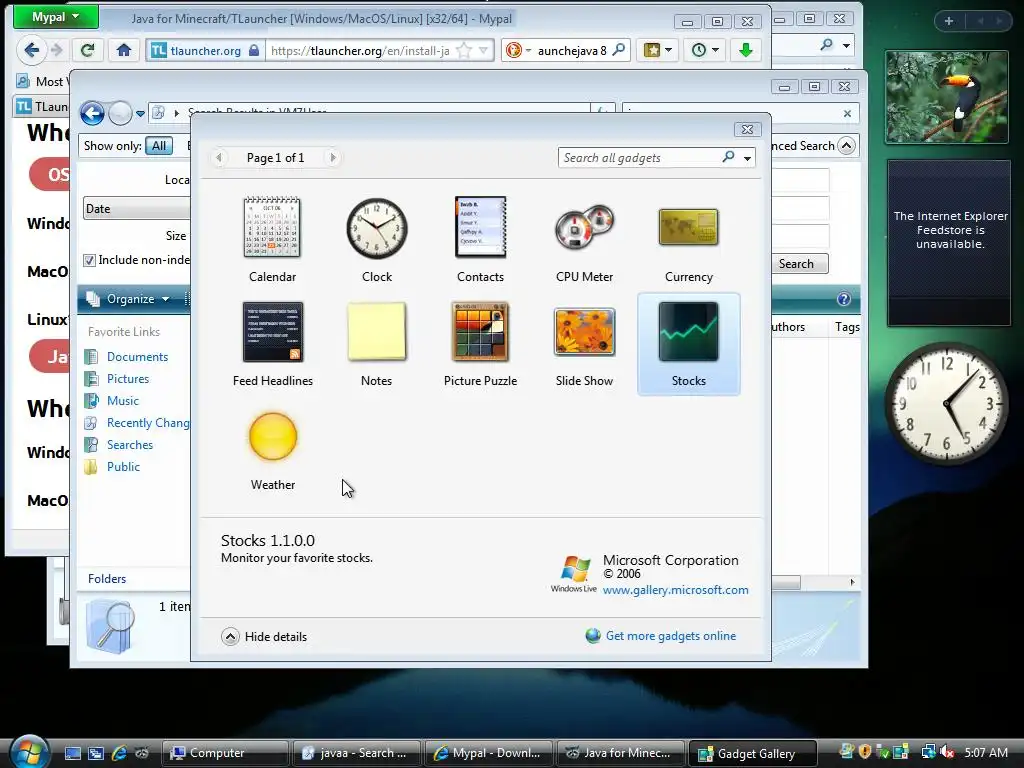
Task: Sort by the Tags column header
Action: [847, 327]
